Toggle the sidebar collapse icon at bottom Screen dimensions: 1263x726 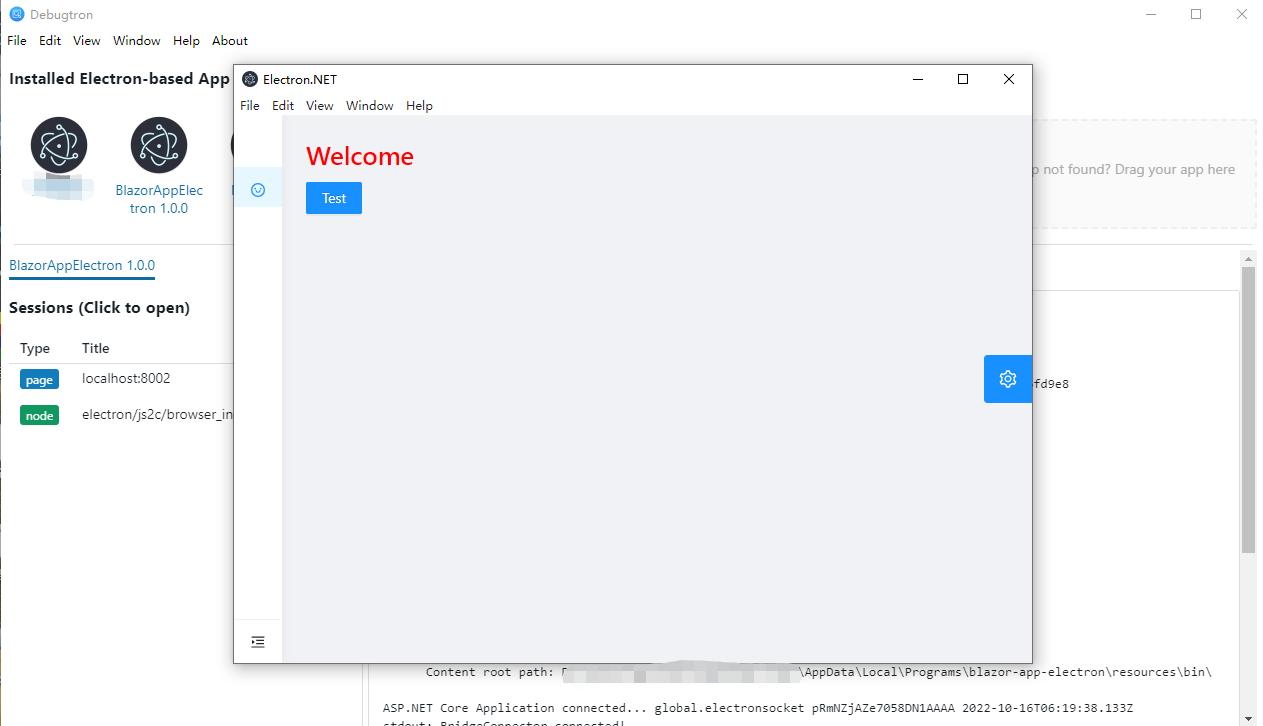pyautogui.click(x=258, y=642)
